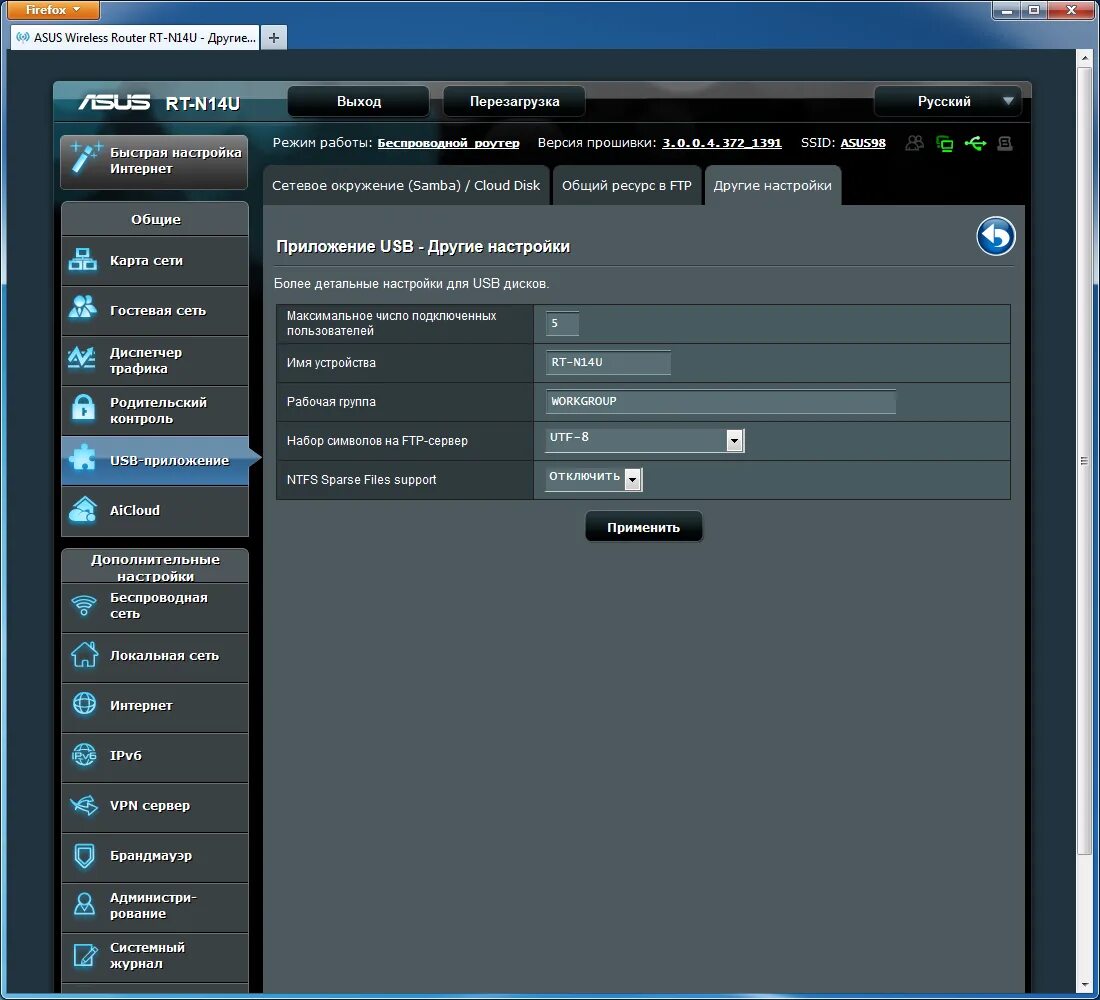Click the Администрирование user icon

84,905
